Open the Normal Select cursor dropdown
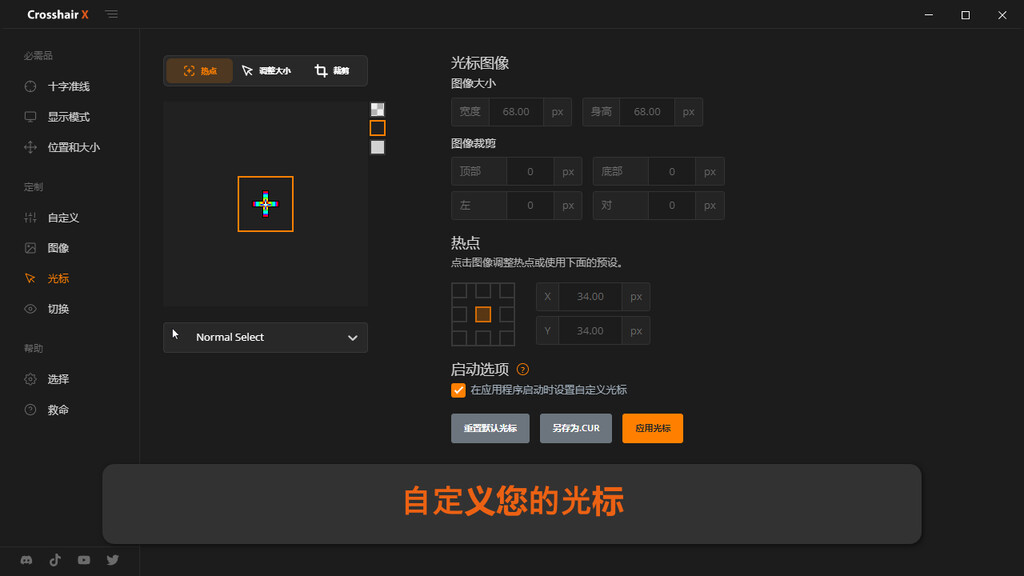The width and height of the screenshot is (1024, 576). (x=265, y=338)
